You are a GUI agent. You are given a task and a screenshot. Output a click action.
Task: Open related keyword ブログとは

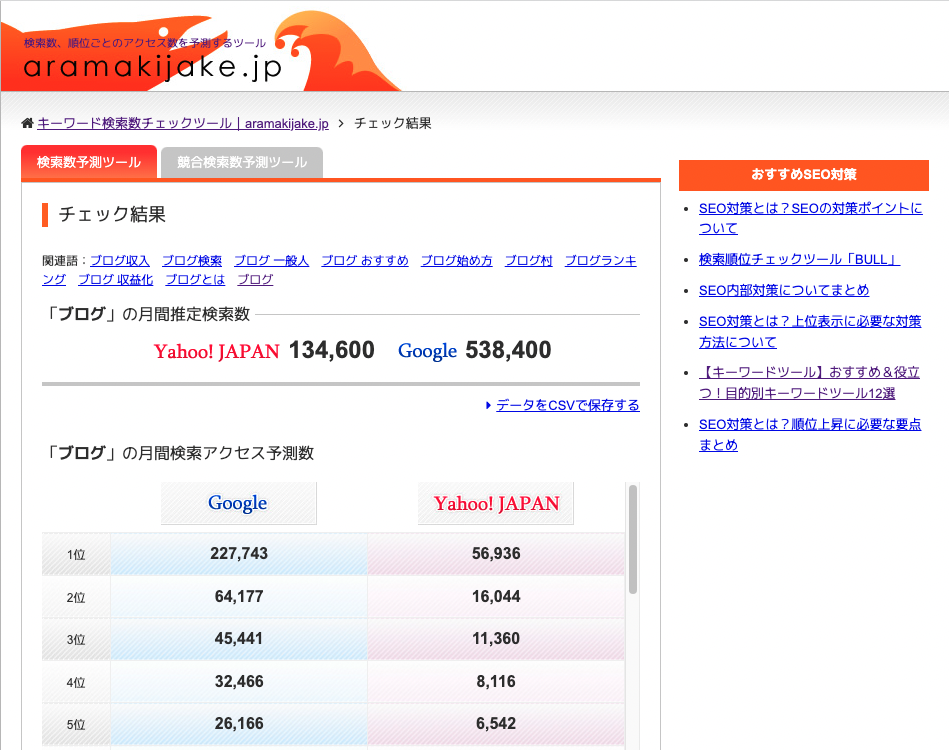[195, 280]
